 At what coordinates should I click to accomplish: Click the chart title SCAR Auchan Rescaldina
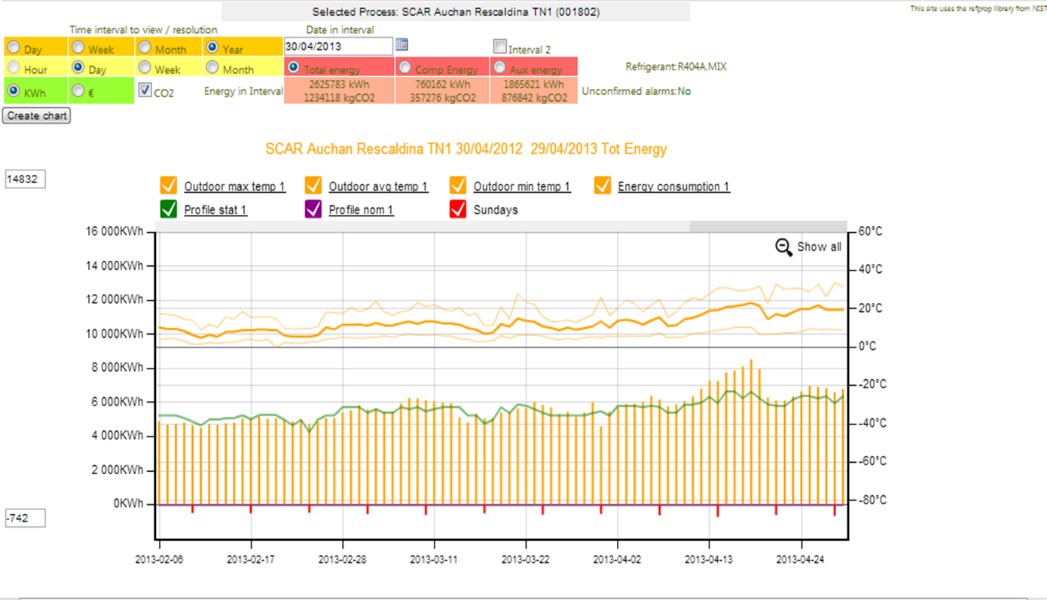point(466,149)
